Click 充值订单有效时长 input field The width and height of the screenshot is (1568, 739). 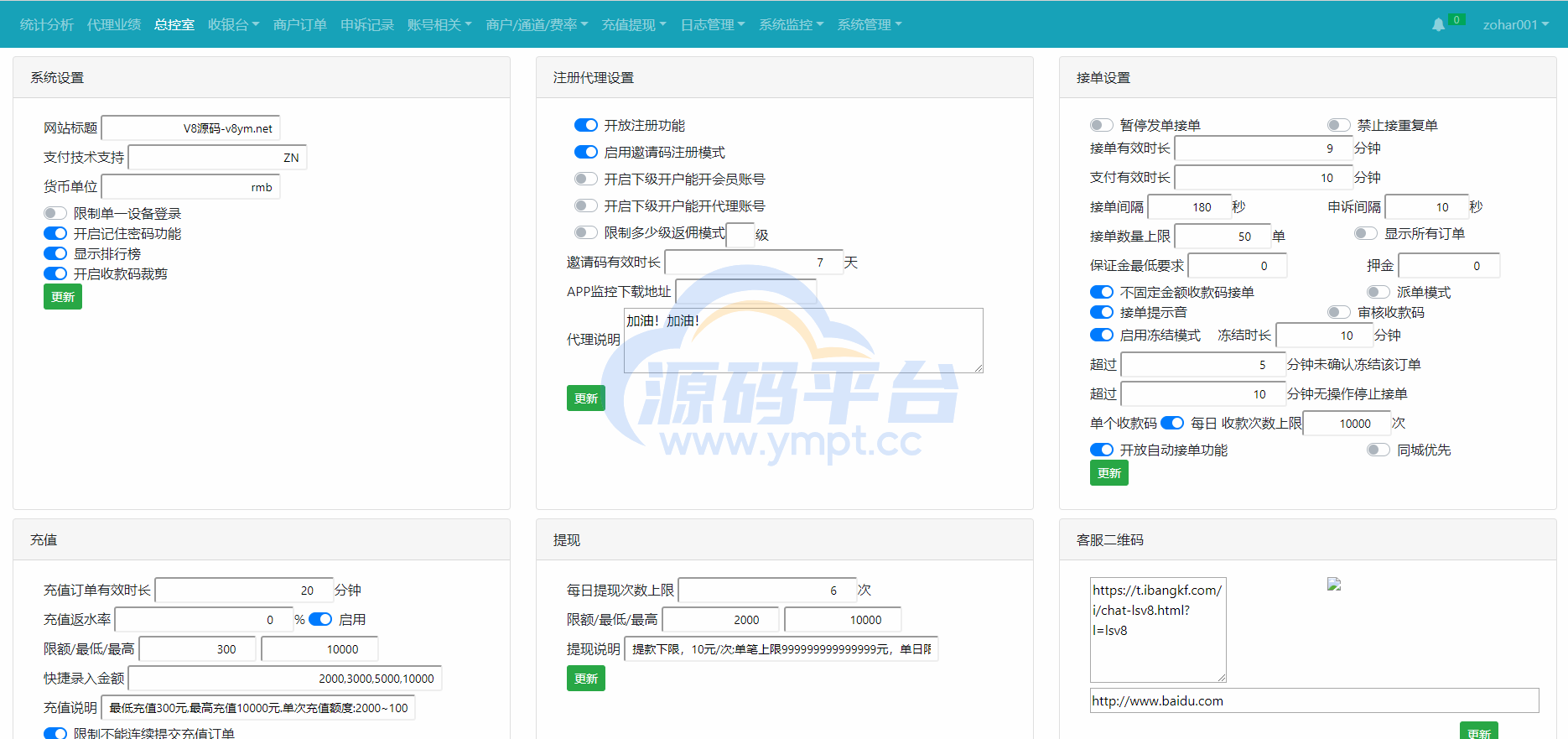(x=244, y=591)
